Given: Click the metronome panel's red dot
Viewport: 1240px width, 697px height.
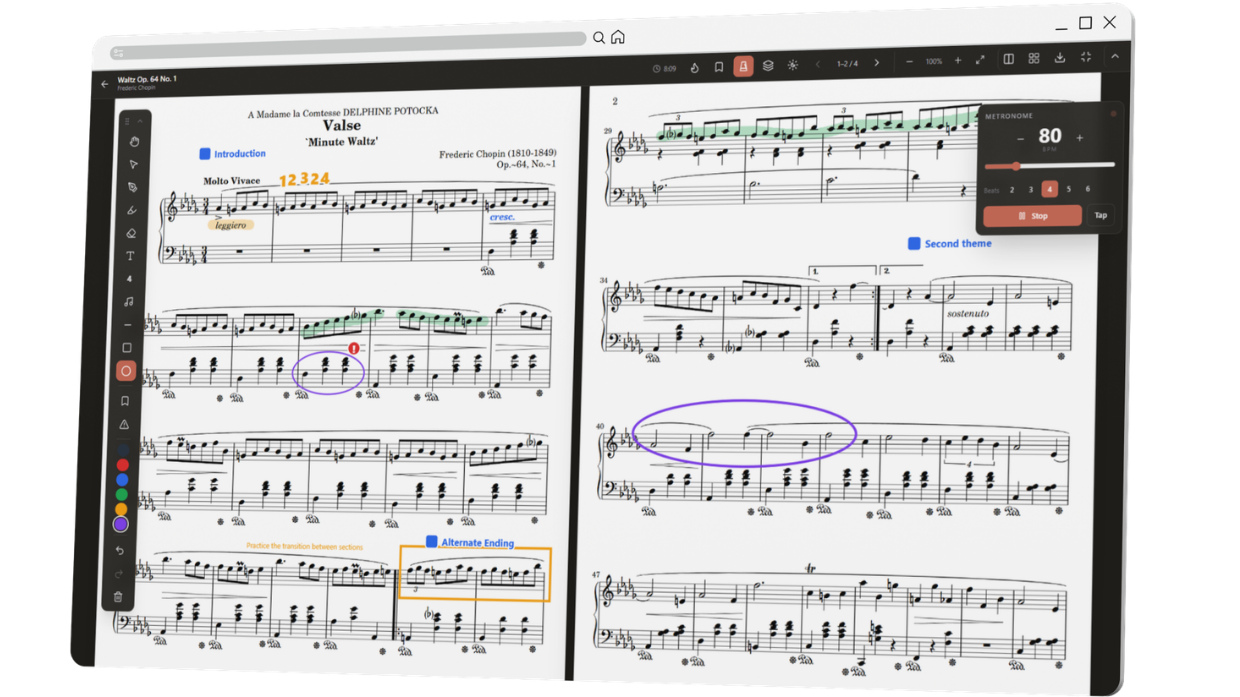Looking at the screenshot, I should tap(1113, 114).
